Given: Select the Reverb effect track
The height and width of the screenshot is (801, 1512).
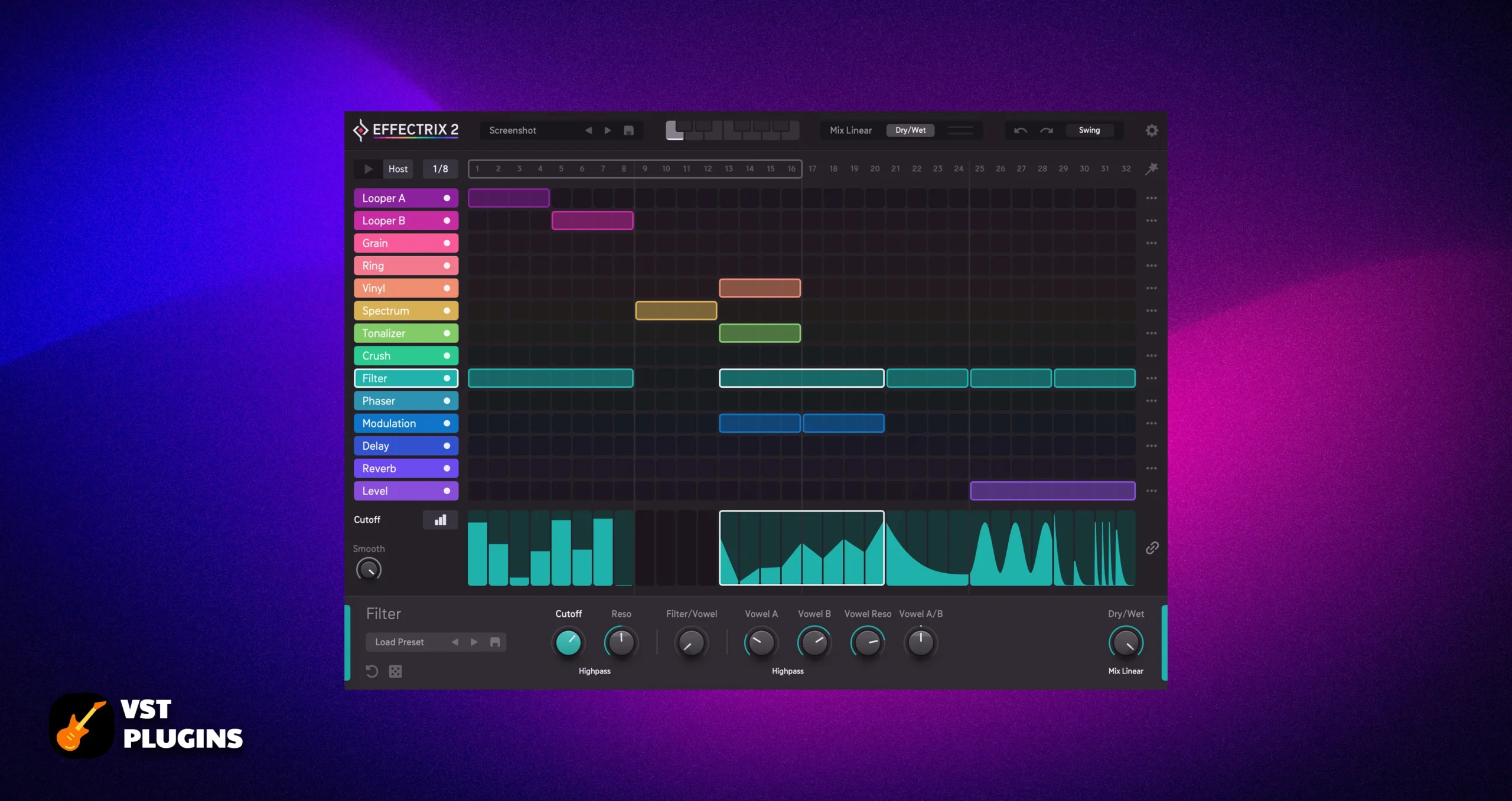Looking at the screenshot, I should (406, 469).
